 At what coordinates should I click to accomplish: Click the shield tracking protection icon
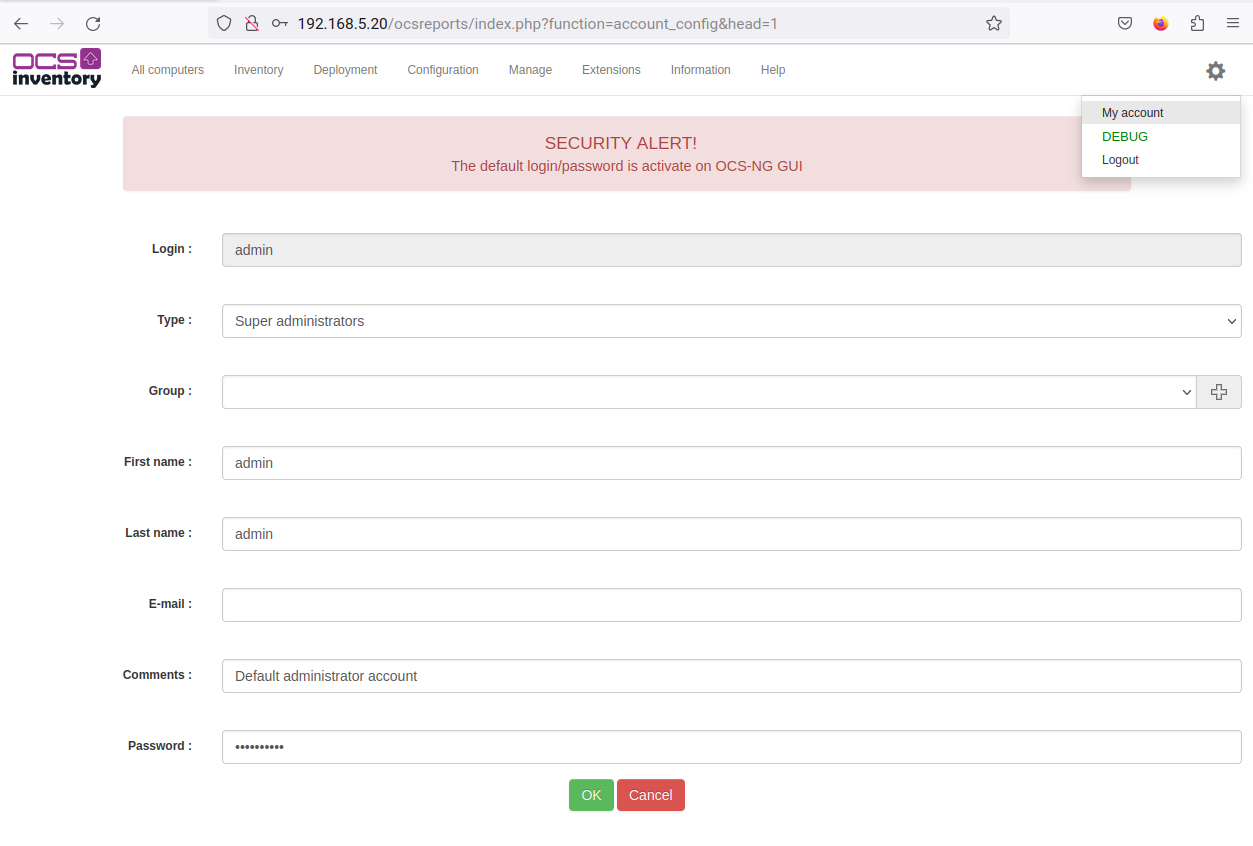coord(224,23)
